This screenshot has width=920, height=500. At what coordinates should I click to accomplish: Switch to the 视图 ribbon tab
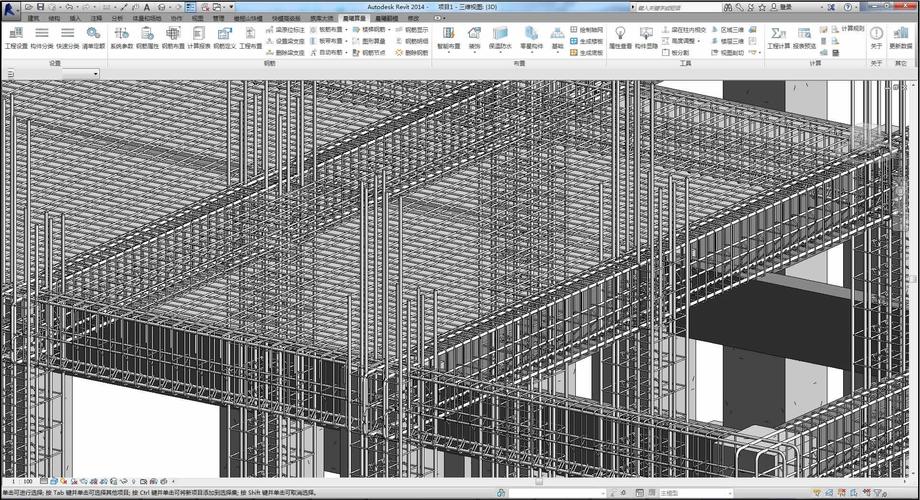pyautogui.click(x=197, y=18)
